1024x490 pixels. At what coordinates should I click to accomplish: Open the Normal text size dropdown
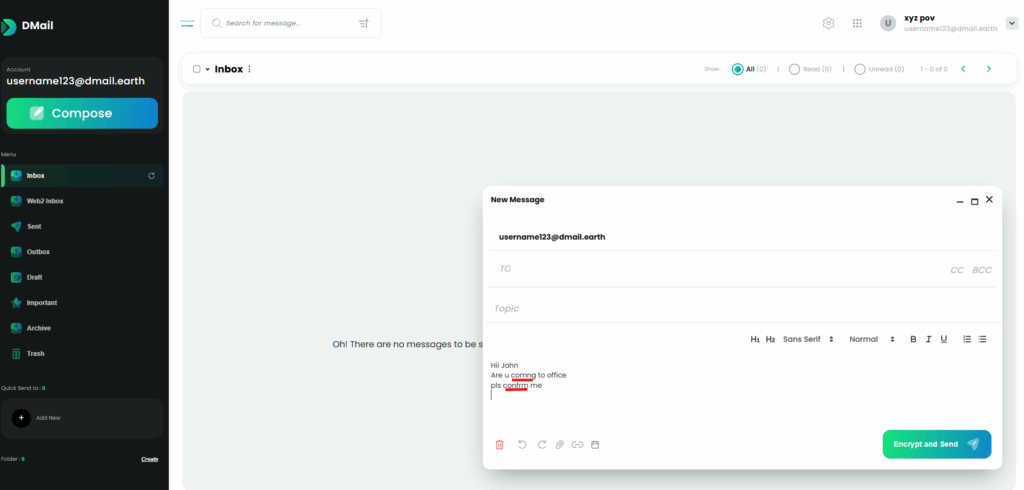(x=871, y=339)
